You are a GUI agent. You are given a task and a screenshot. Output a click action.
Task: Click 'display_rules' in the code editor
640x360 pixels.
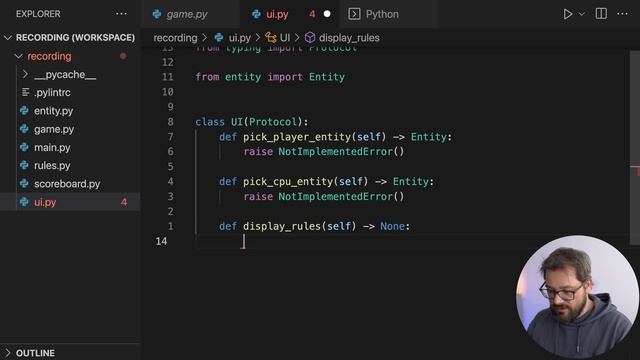(282, 226)
